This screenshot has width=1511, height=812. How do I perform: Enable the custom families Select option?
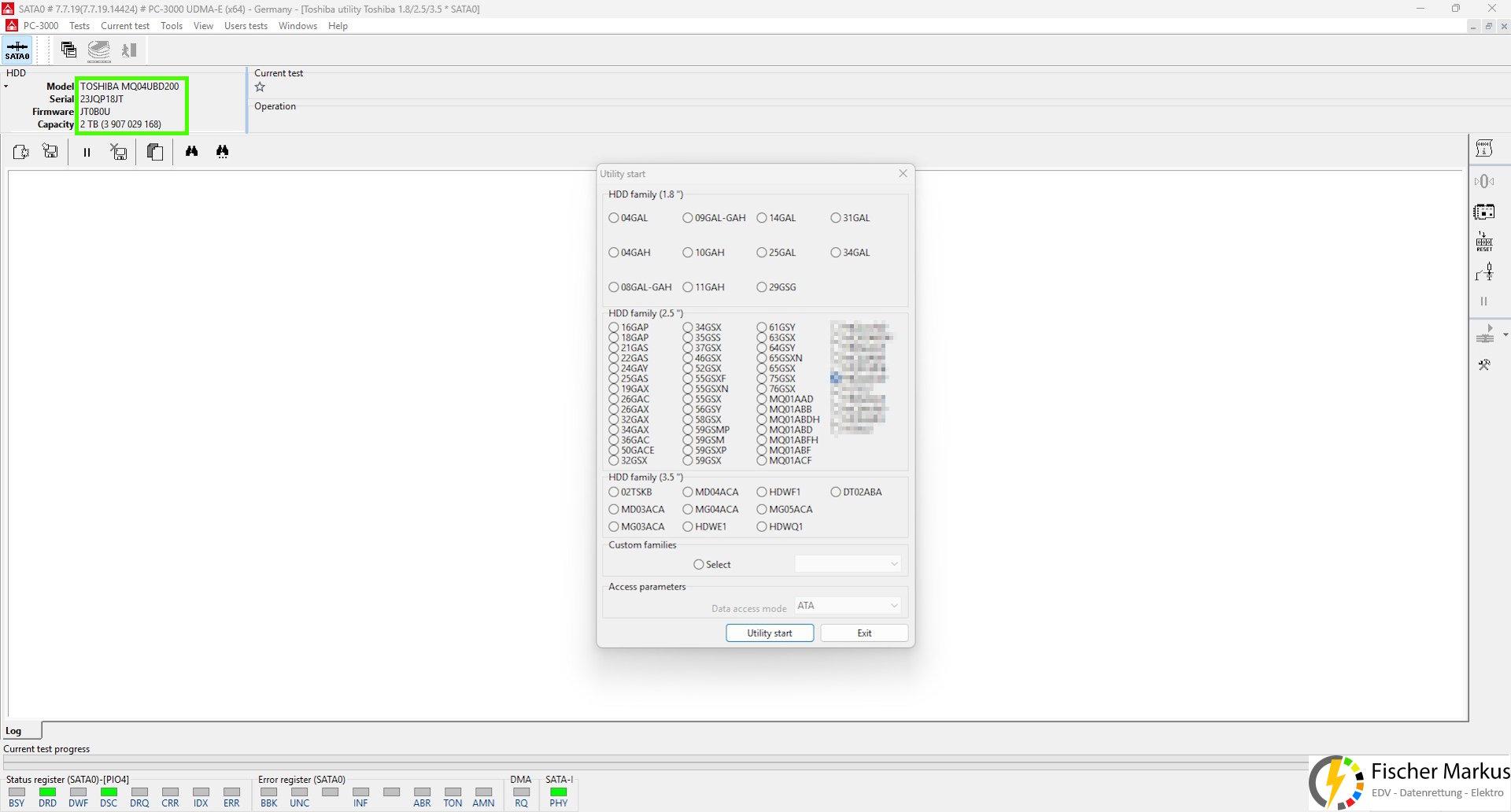(699, 564)
